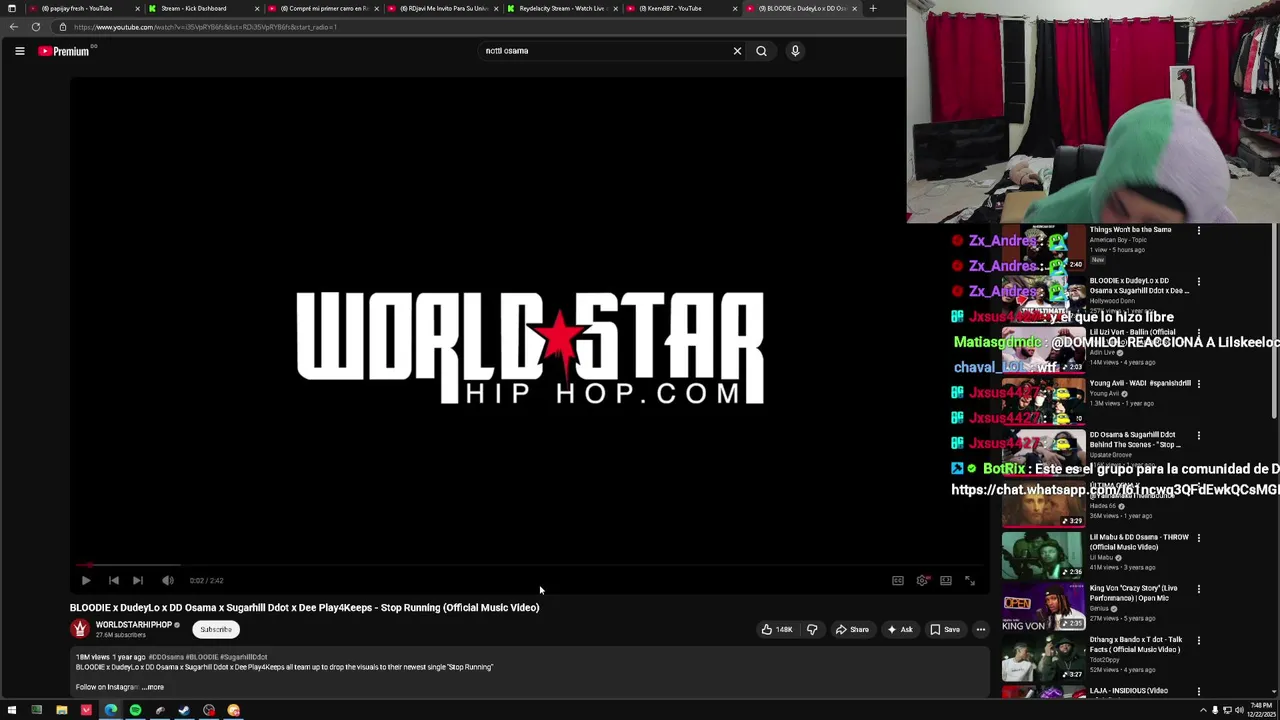Like the video showing 148K likes
The height and width of the screenshot is (720, 1280).
777,629
